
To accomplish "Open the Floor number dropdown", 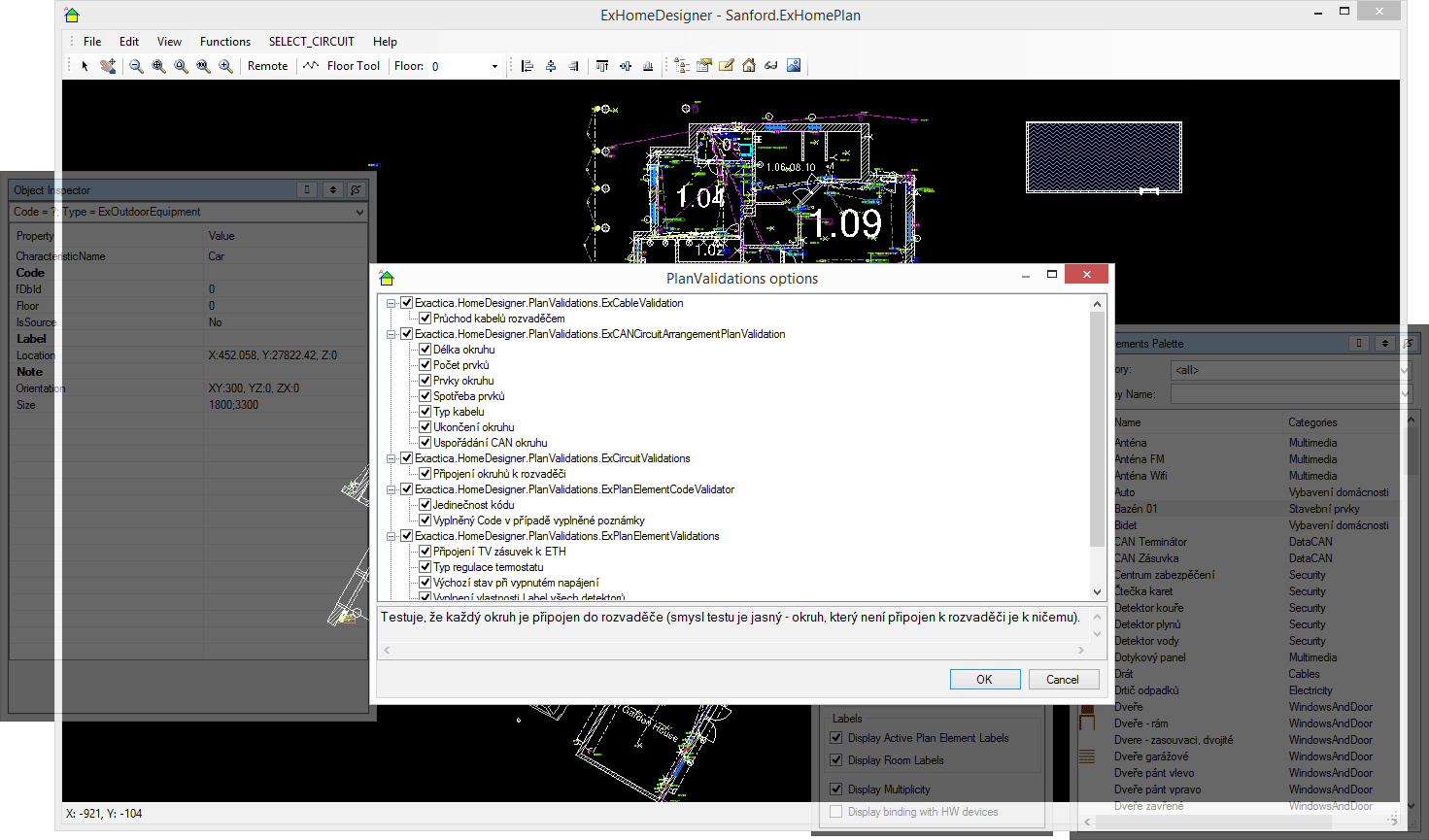I will tap(494, 66).
